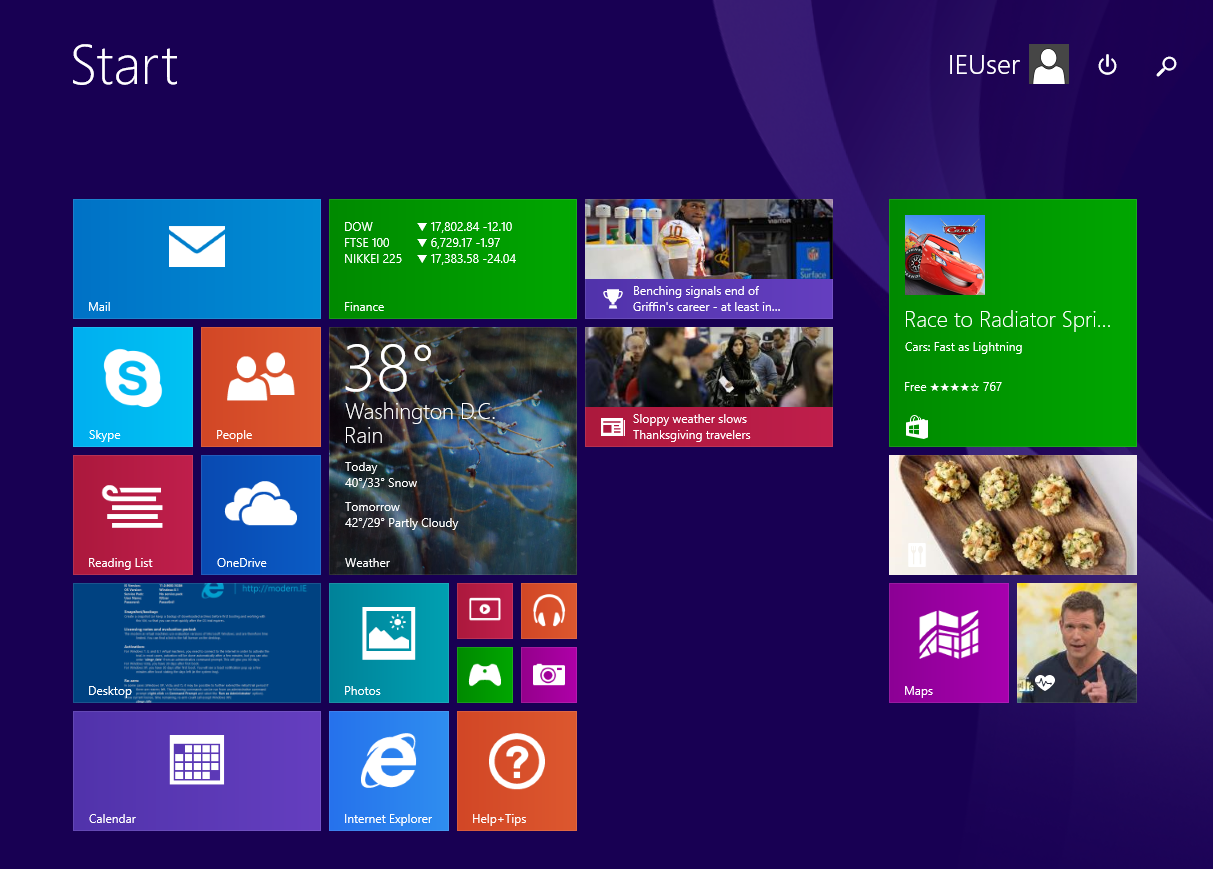Image resolution: width=1213 pixels, height=869 pixels.
Task: Open the Video app tile
Action: (484, 610)
